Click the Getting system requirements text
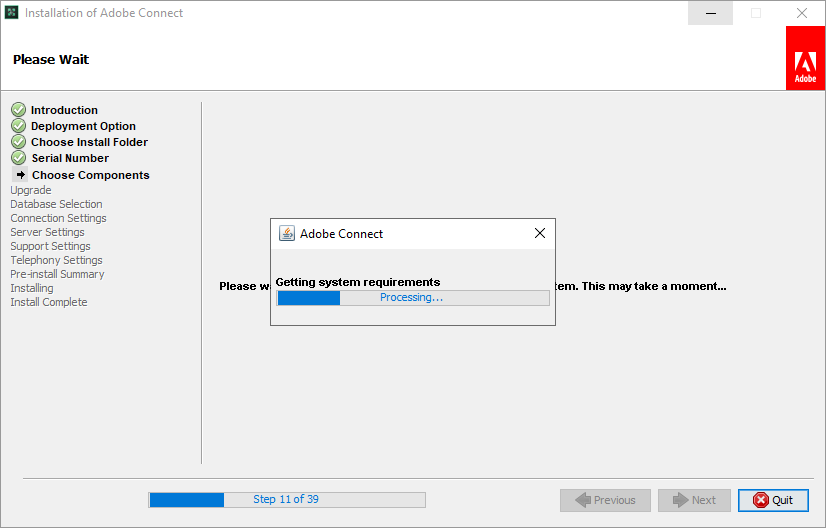Screen dimensions: 826x528 point(358,282)
